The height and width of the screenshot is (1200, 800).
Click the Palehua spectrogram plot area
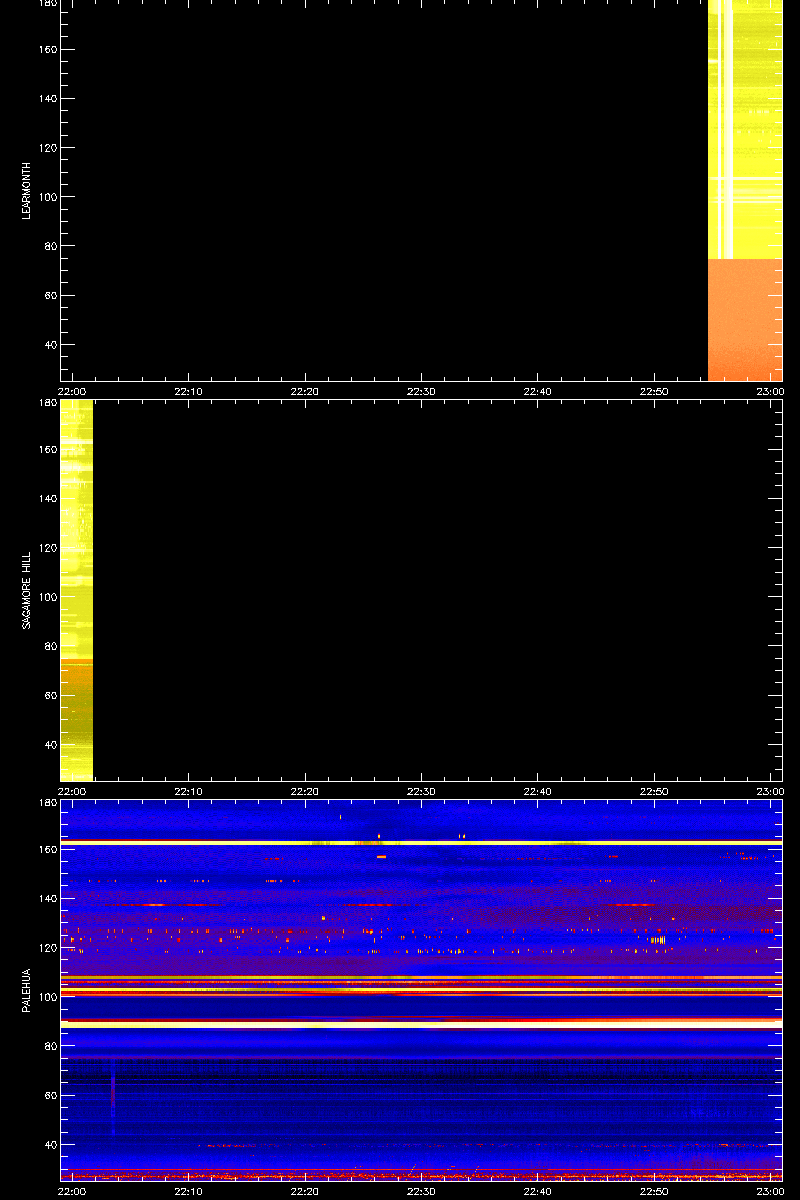tap(421, 990)
